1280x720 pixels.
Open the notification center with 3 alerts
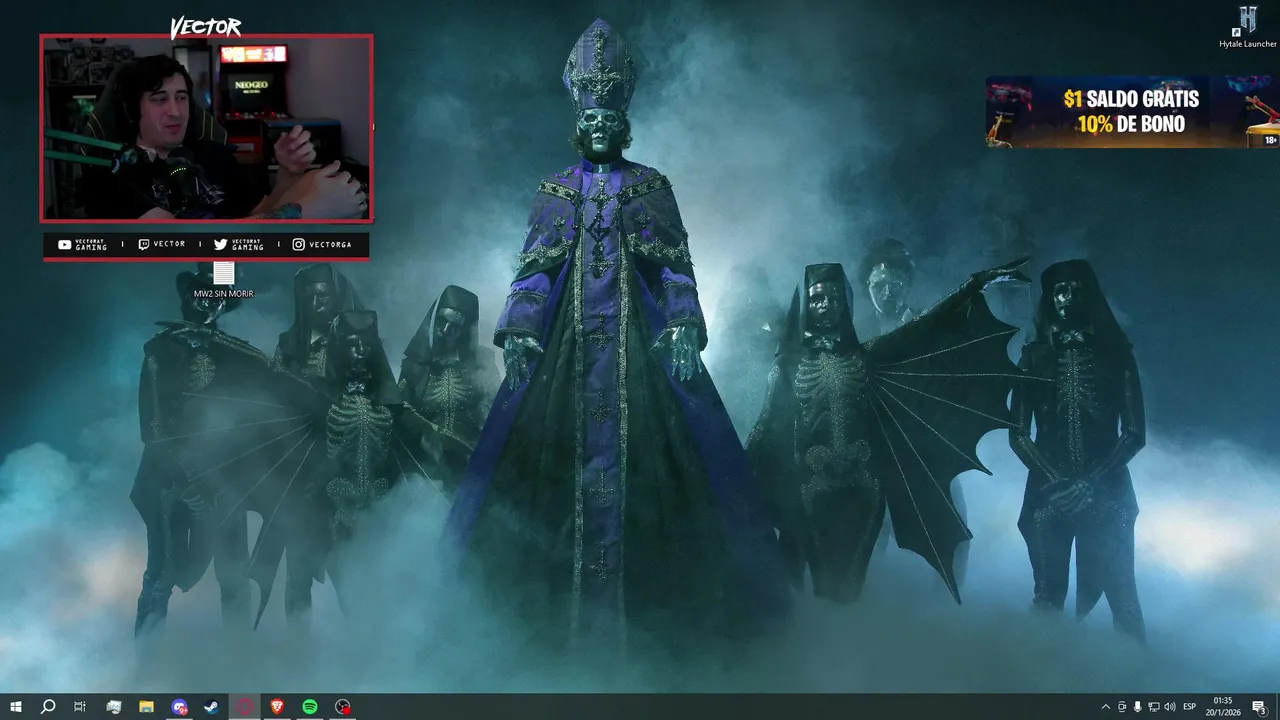pos(1259,707)
